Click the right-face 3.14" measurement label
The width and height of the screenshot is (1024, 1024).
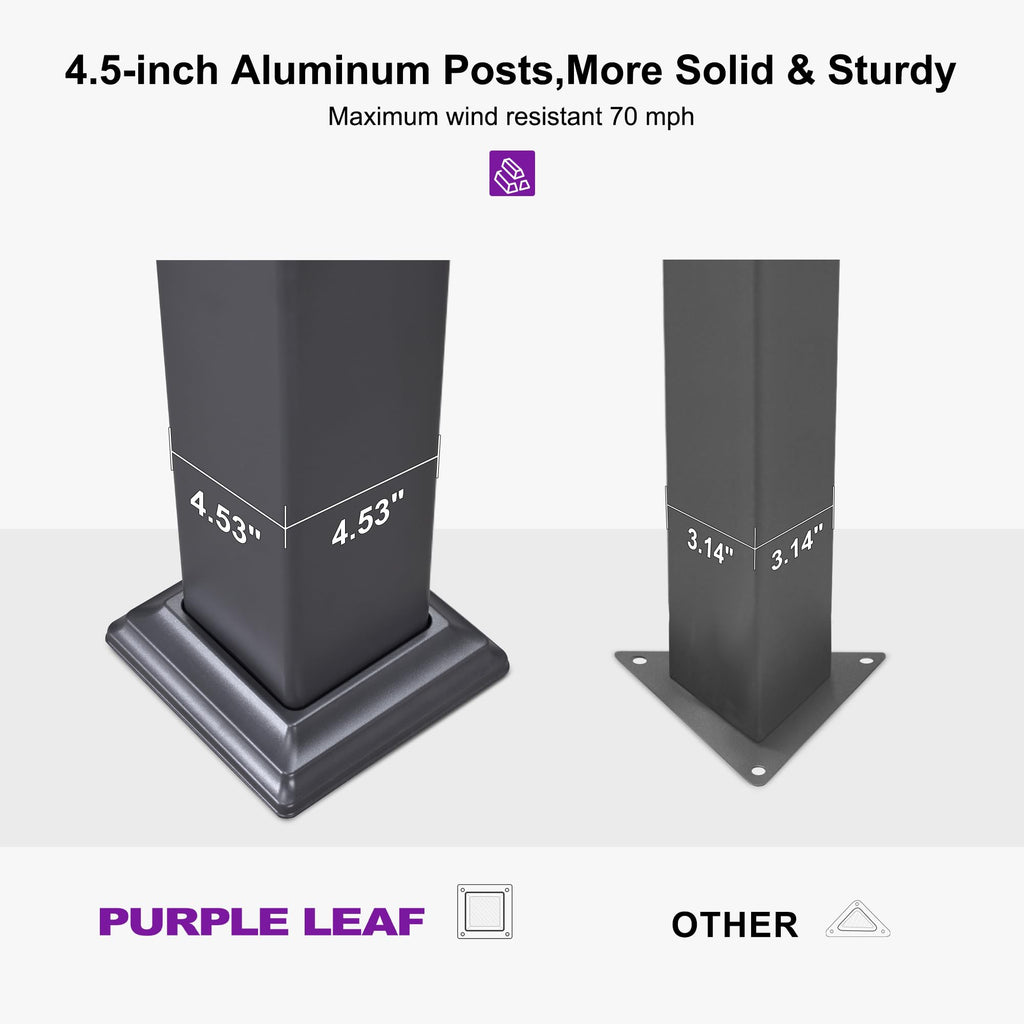(797, 547)
